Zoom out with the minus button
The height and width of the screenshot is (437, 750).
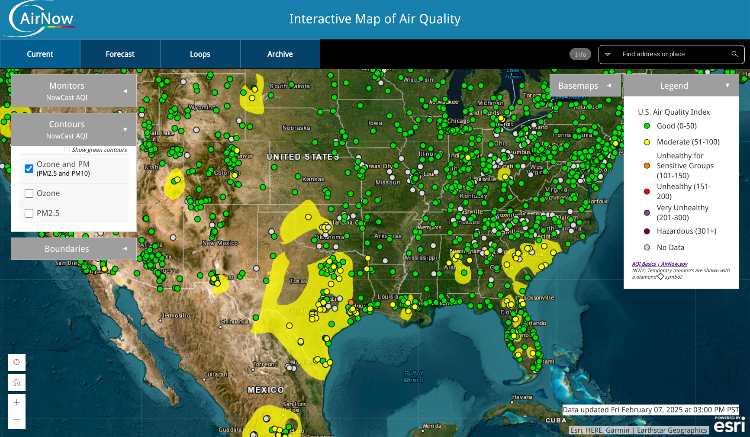17,420
